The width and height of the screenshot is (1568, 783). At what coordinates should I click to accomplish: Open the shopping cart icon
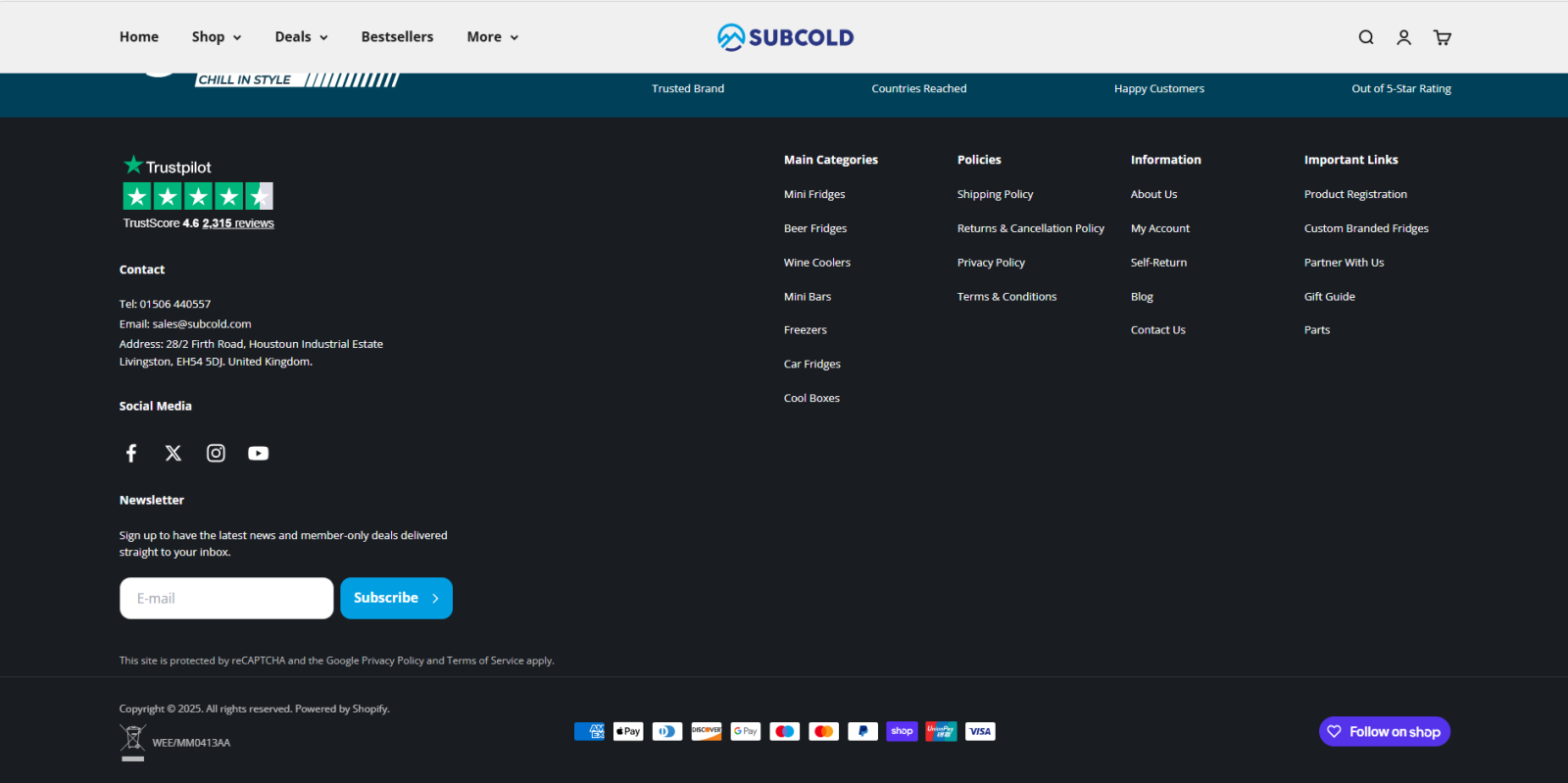click(1442, 37)
